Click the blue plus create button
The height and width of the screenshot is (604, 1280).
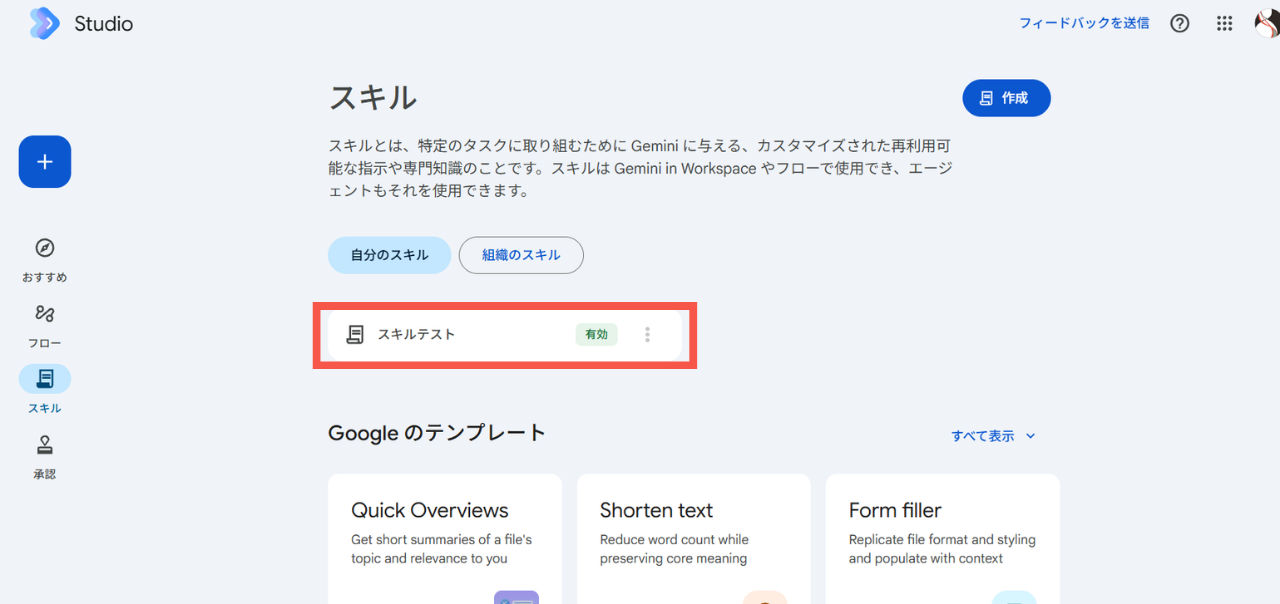click(x=45, y=162)
